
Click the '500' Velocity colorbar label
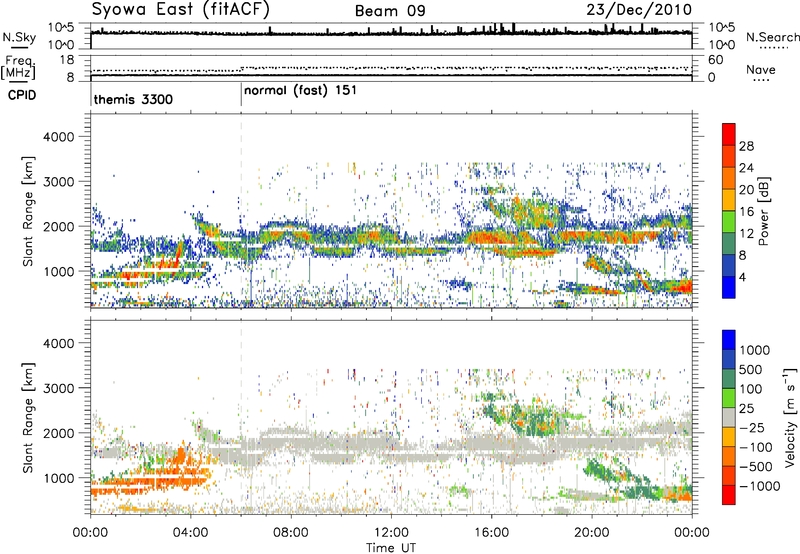click(x=751, y=369)
